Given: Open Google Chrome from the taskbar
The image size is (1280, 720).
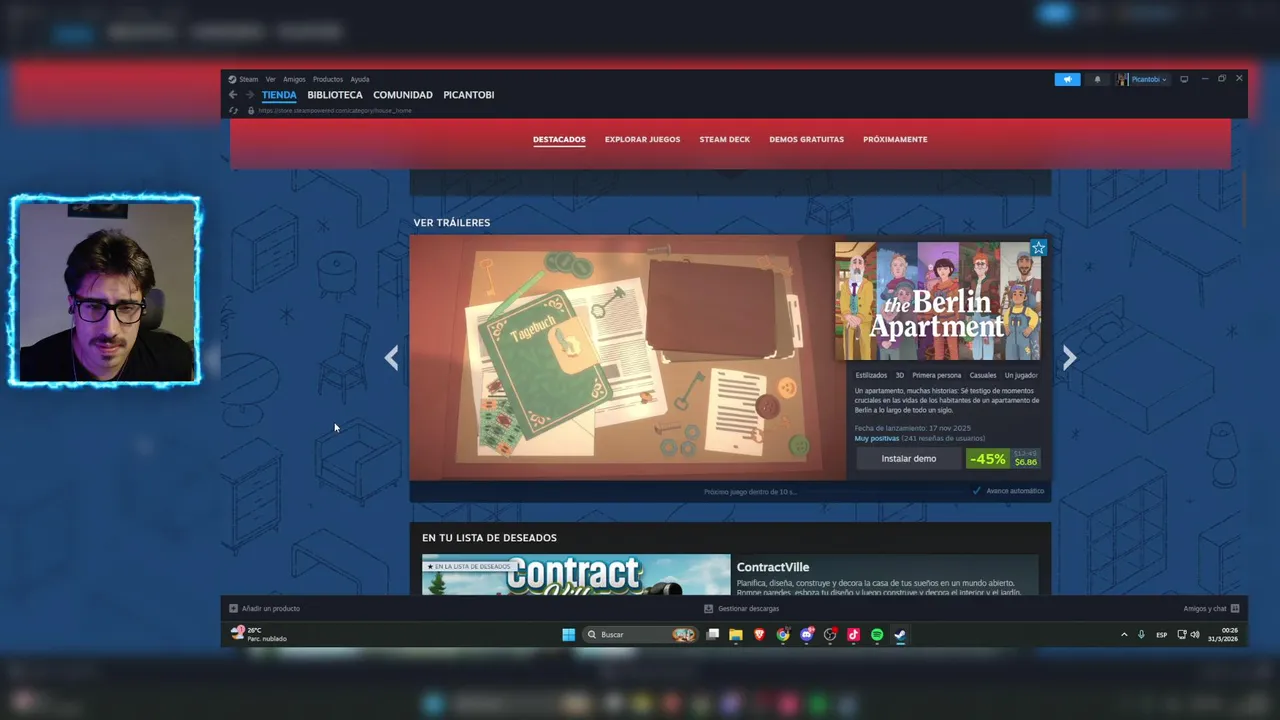Looking at the screenshot, I should [783, 634].
